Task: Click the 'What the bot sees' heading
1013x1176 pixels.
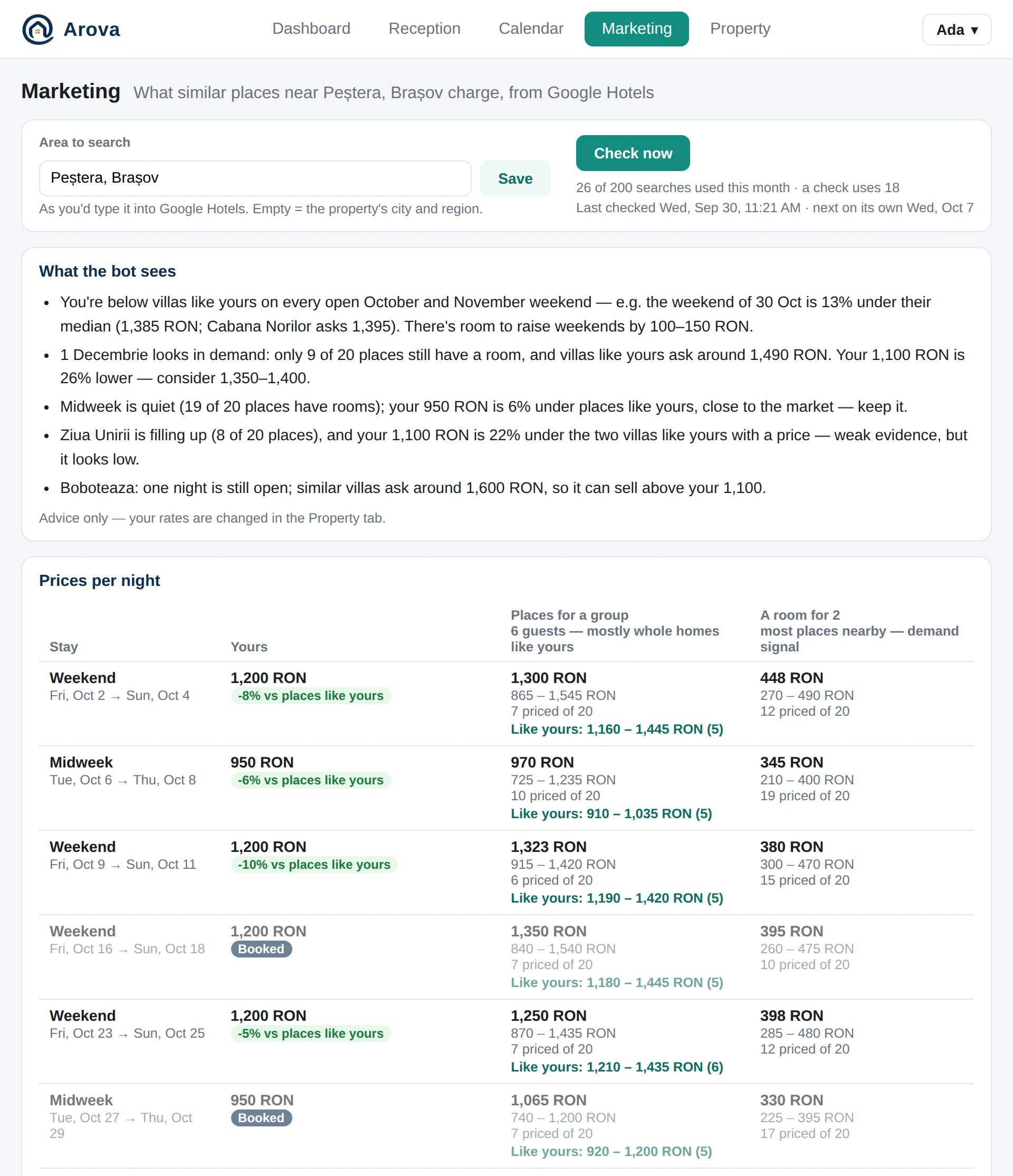Action: point(107,271)
